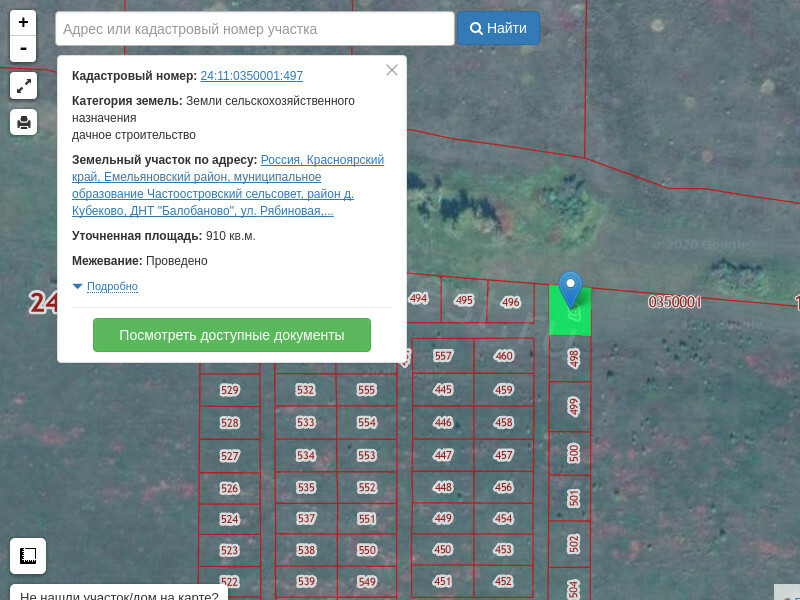Viewport: 800px width, 600px height.
Task: Print the map
Action: click(x=23, y=122)
